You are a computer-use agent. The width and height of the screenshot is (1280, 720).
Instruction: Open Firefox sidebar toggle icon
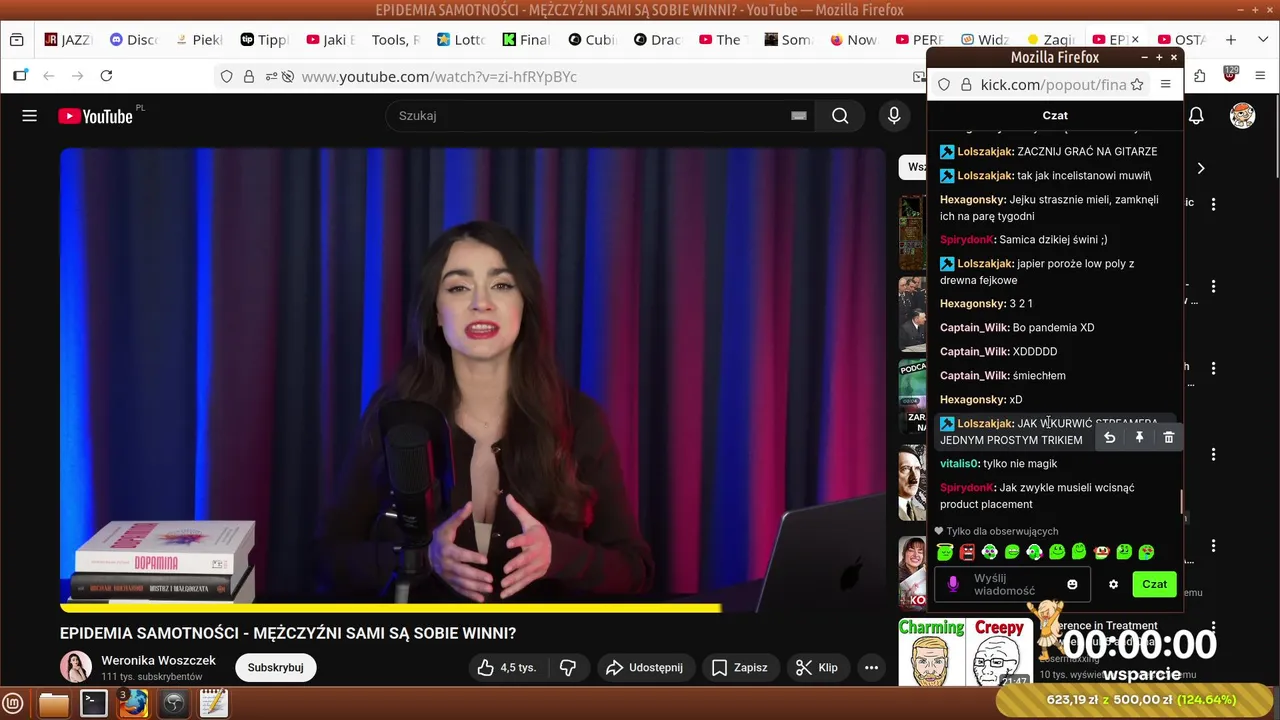tap(20, 76)
